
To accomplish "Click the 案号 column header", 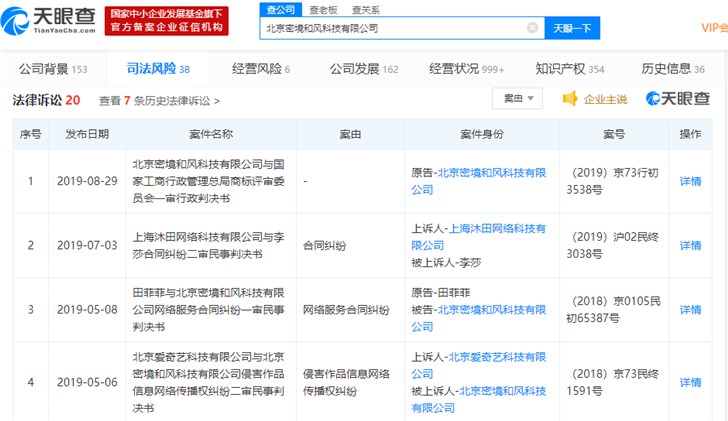I will [614, 134].
